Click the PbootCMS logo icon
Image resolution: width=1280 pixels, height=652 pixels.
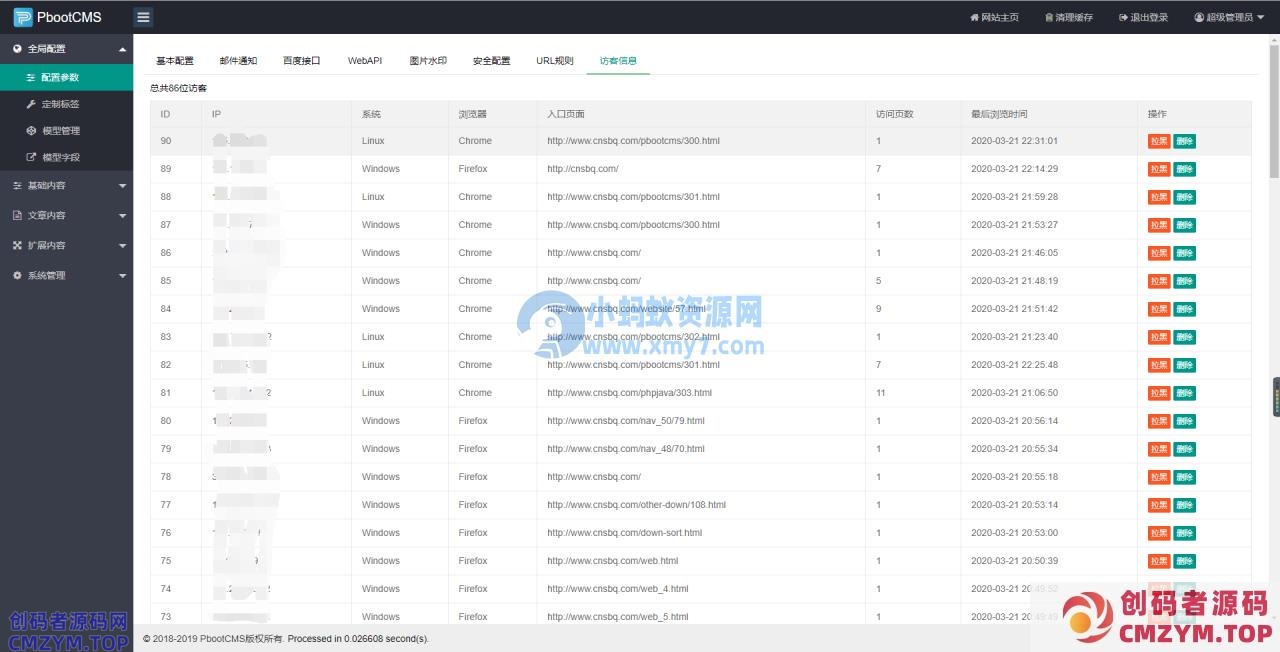23,17
